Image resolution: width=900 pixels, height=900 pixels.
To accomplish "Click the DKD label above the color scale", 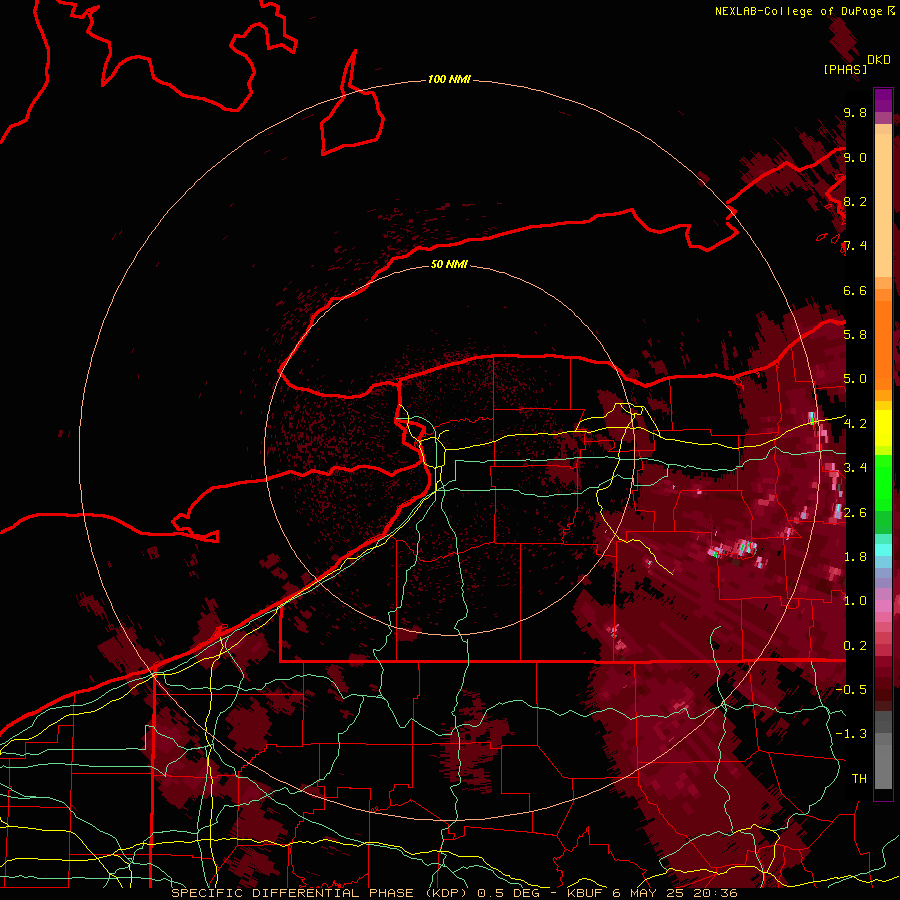I will click(x=879, y=60).
